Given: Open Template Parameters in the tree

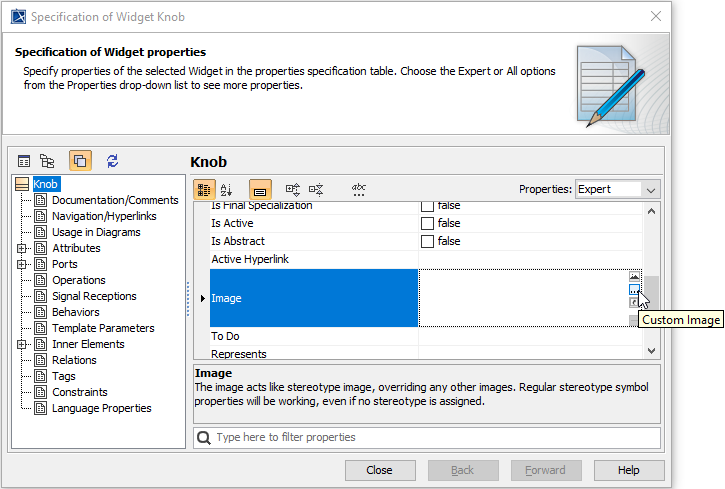Looking at the screenshot, I should [103, 328].
